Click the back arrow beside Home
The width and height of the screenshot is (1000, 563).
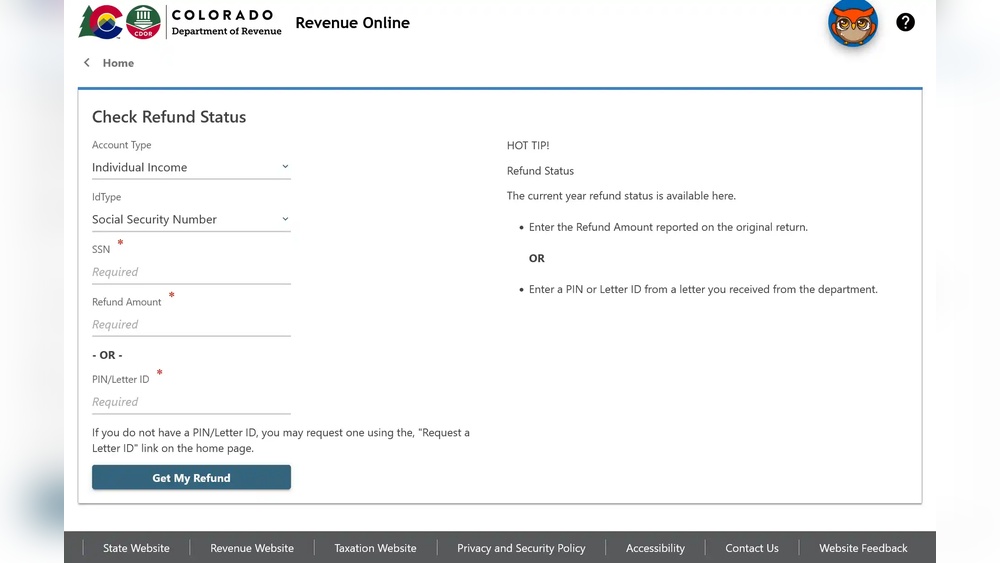pos(87,63)
